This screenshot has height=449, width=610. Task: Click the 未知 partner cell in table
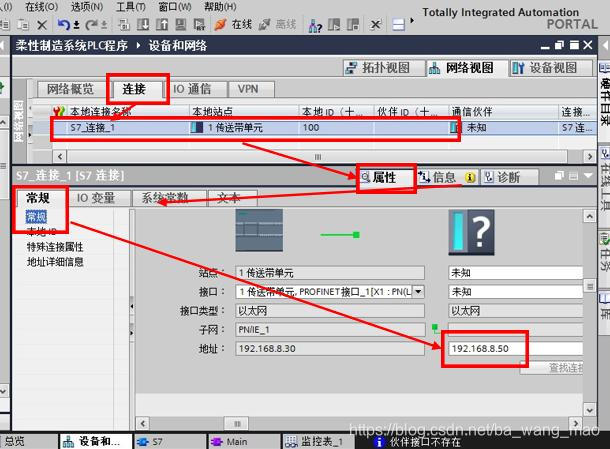point(503,128)
